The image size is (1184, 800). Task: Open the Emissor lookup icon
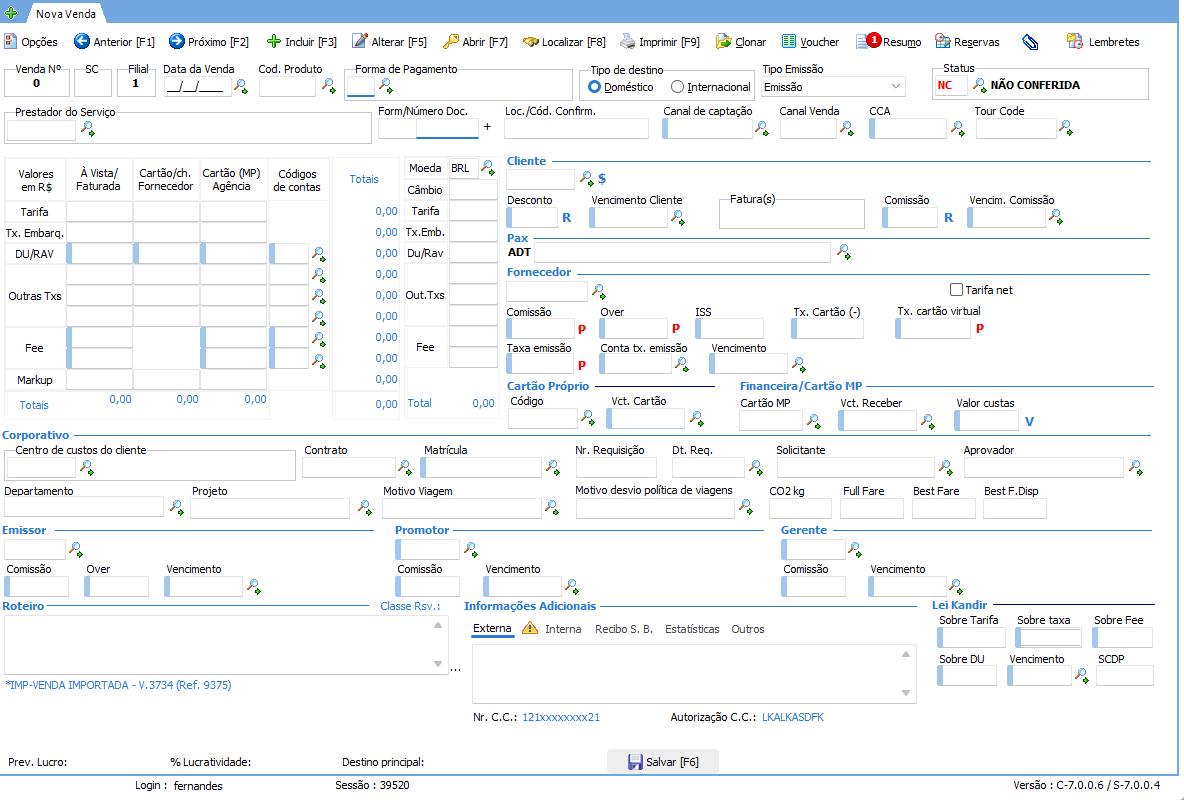[x=76, y=549]
